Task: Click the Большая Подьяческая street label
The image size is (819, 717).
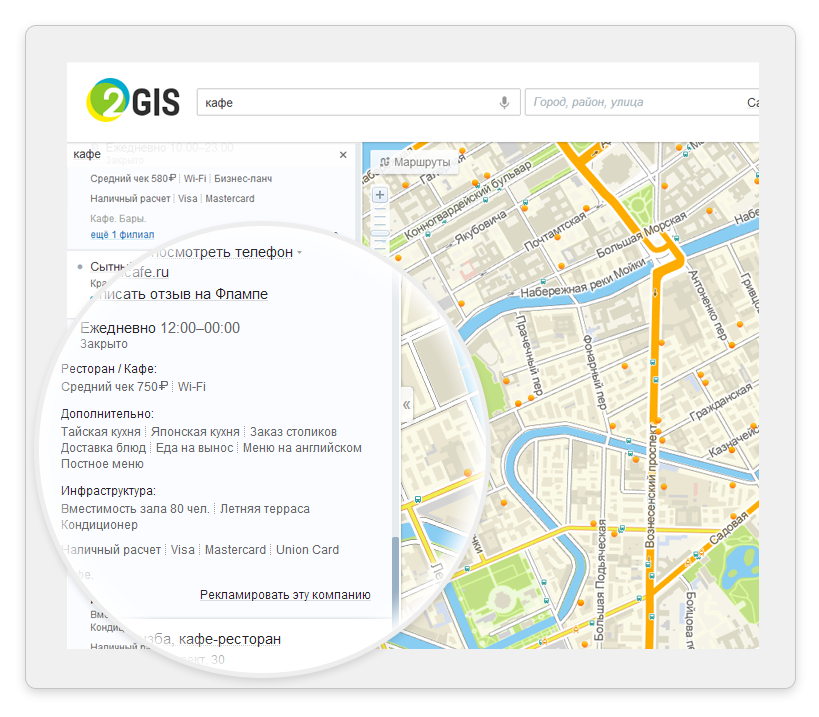Action: (x=599, y=580)
